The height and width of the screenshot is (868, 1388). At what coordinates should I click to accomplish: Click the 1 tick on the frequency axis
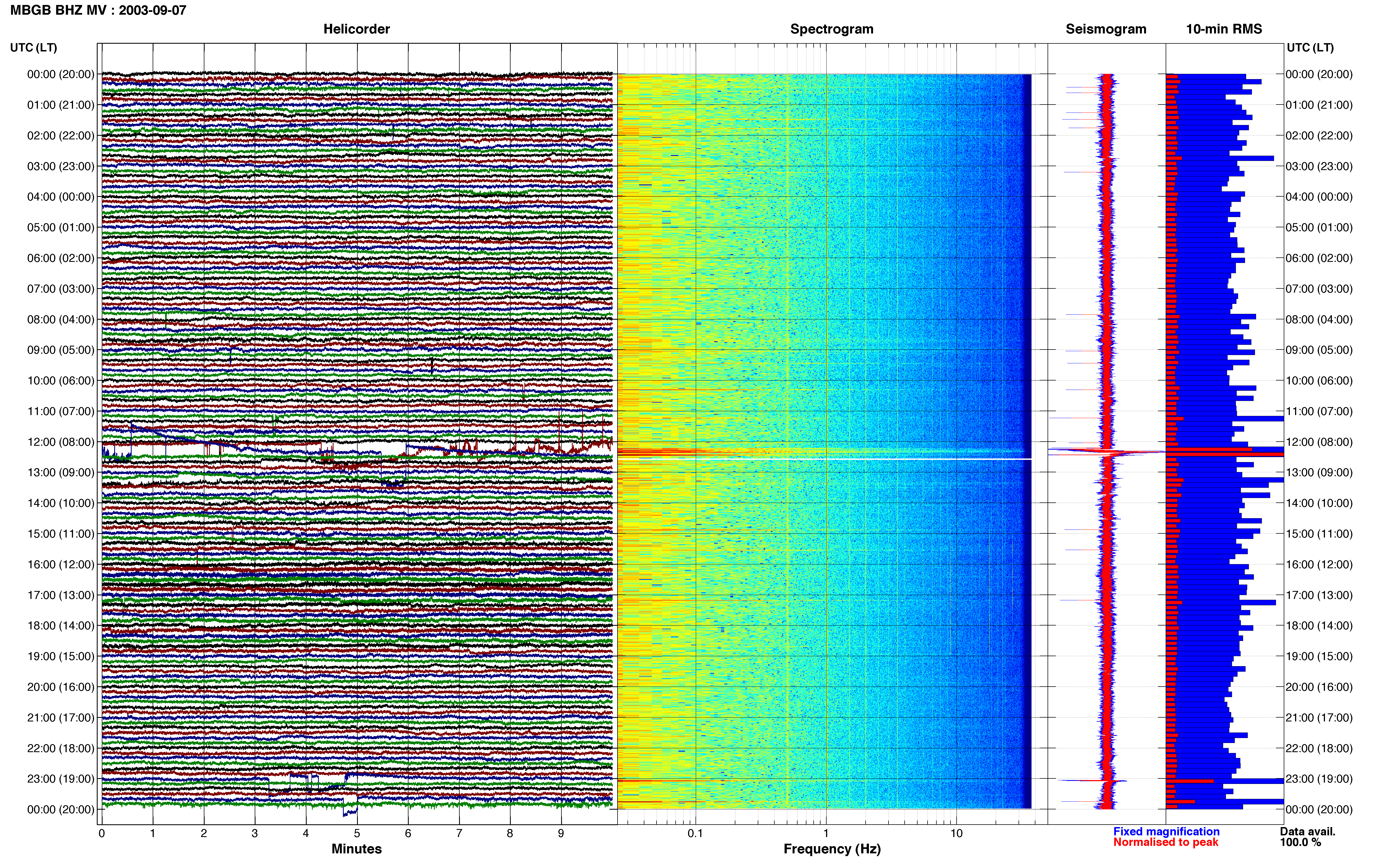click(826, 833)
